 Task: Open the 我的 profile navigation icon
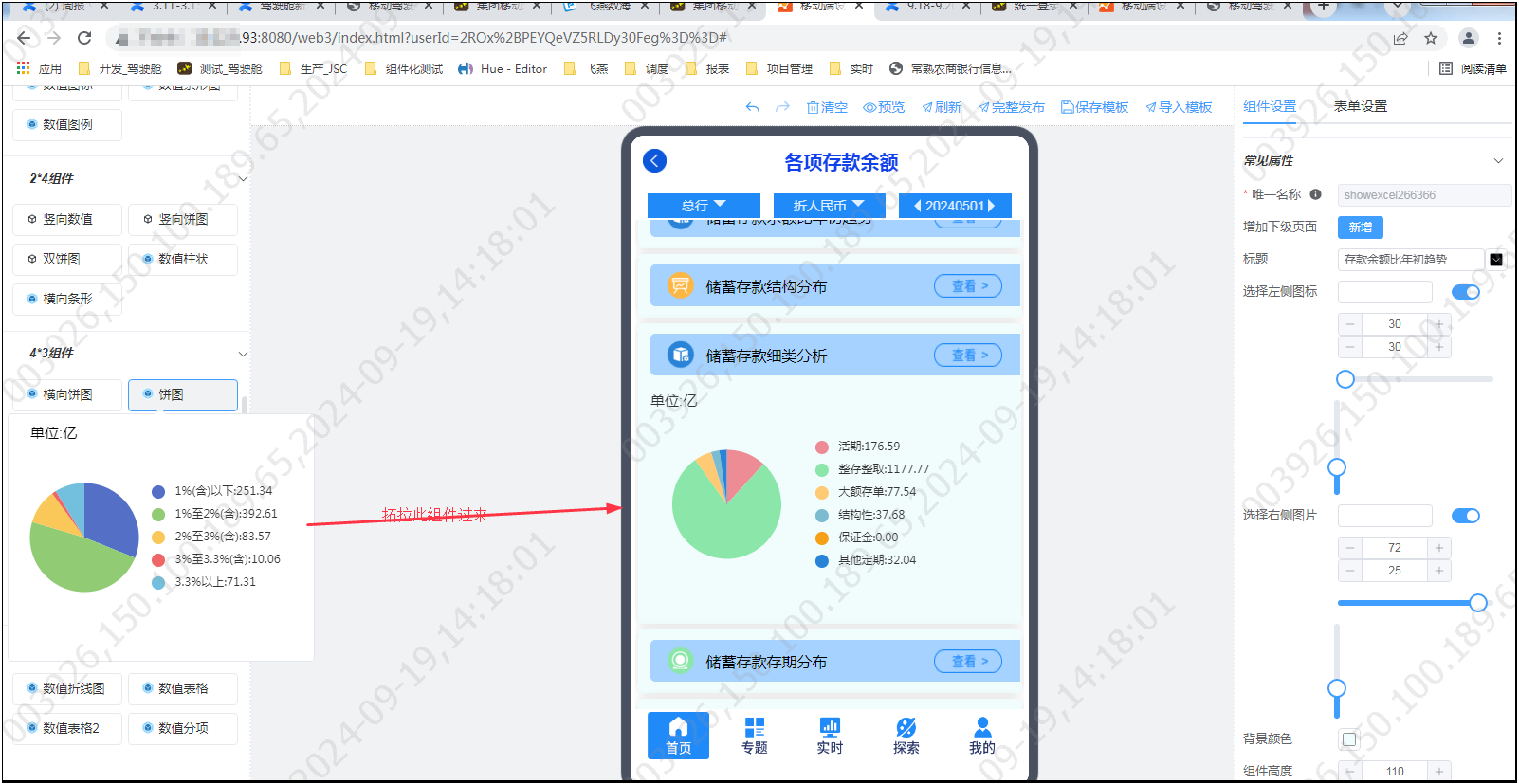coord(982,727)
